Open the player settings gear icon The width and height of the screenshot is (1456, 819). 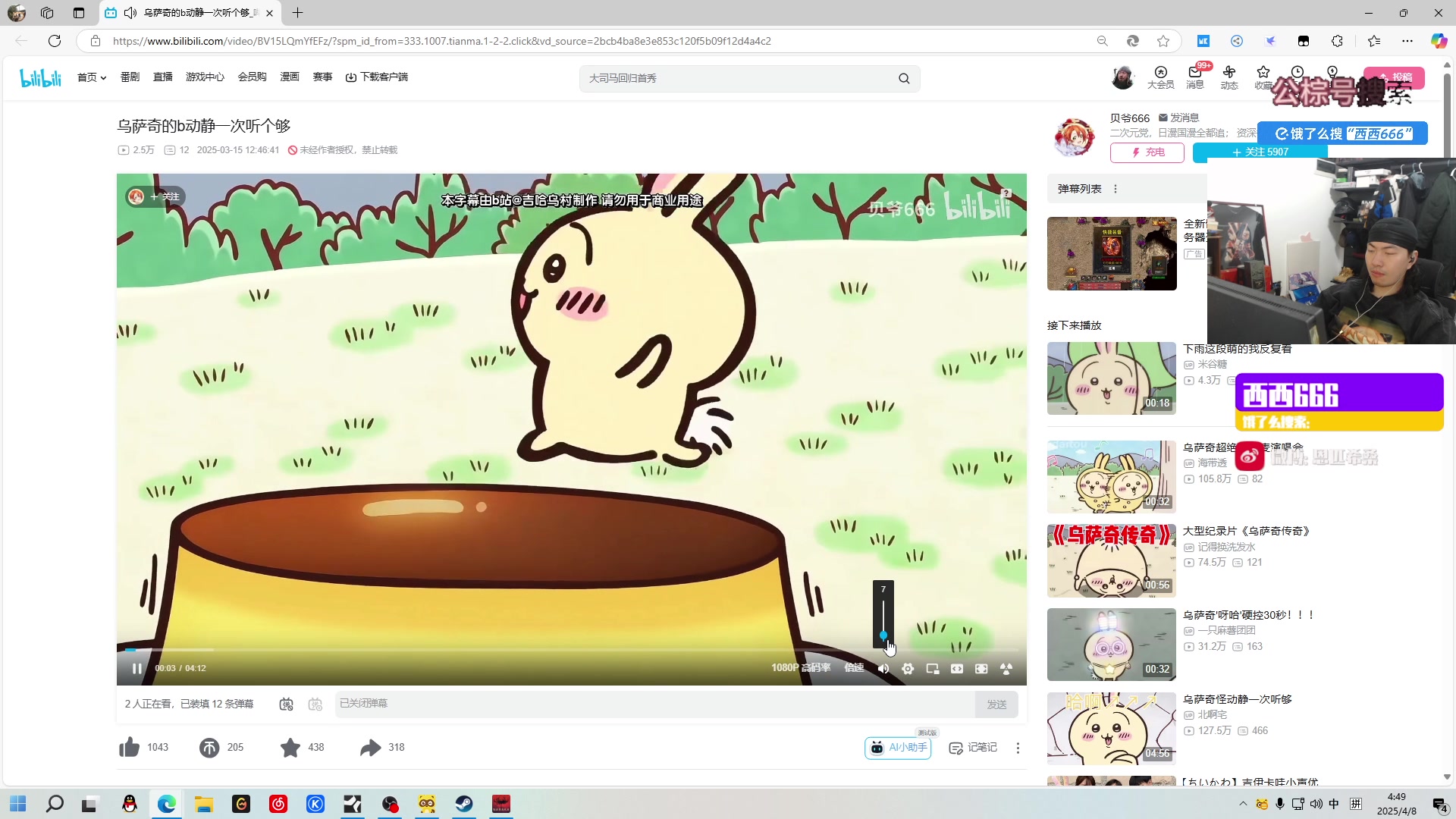(x=908, y=669)
